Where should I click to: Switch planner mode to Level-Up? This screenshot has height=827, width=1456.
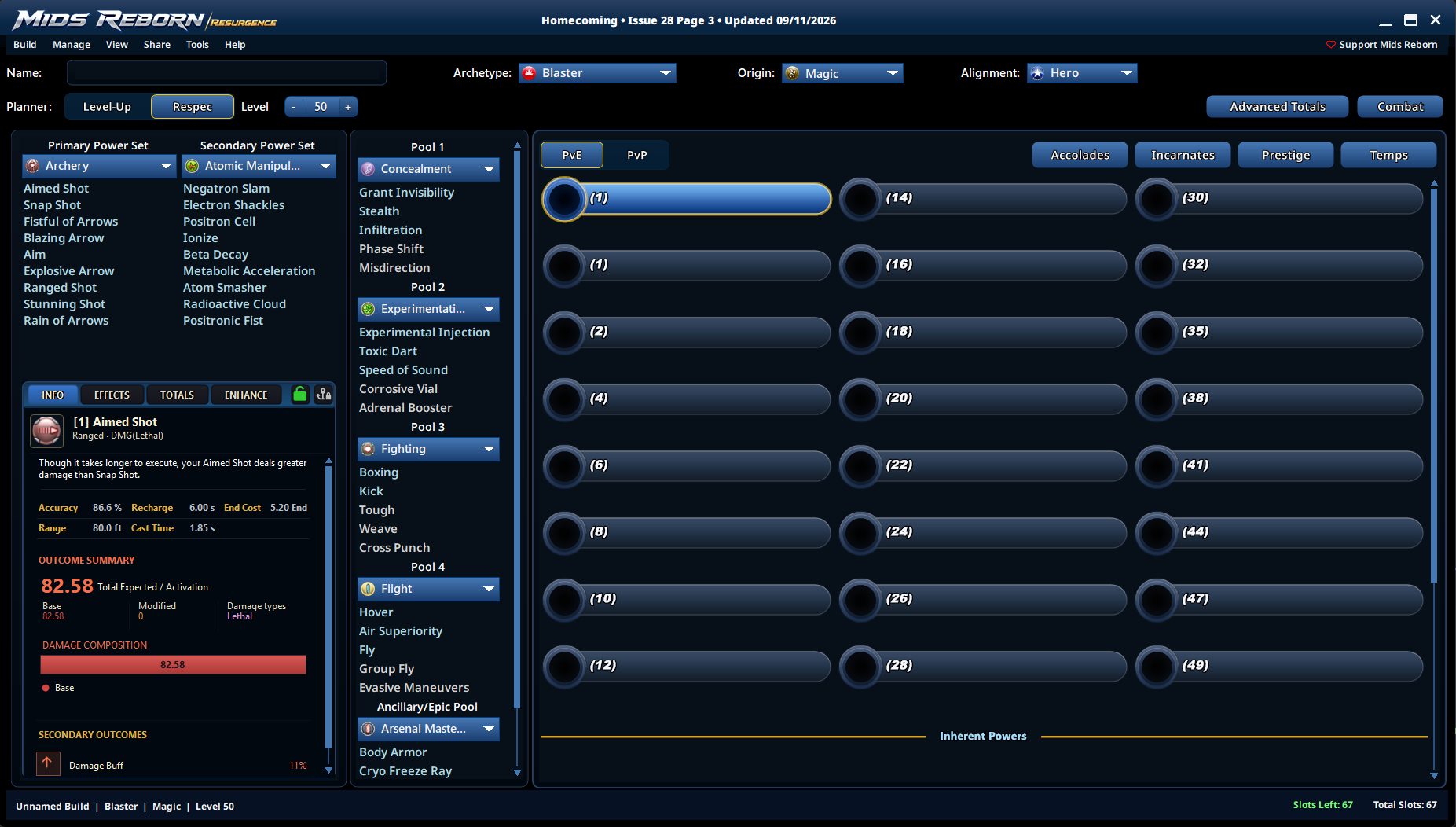pyautogui.click(x=107, y=107)
